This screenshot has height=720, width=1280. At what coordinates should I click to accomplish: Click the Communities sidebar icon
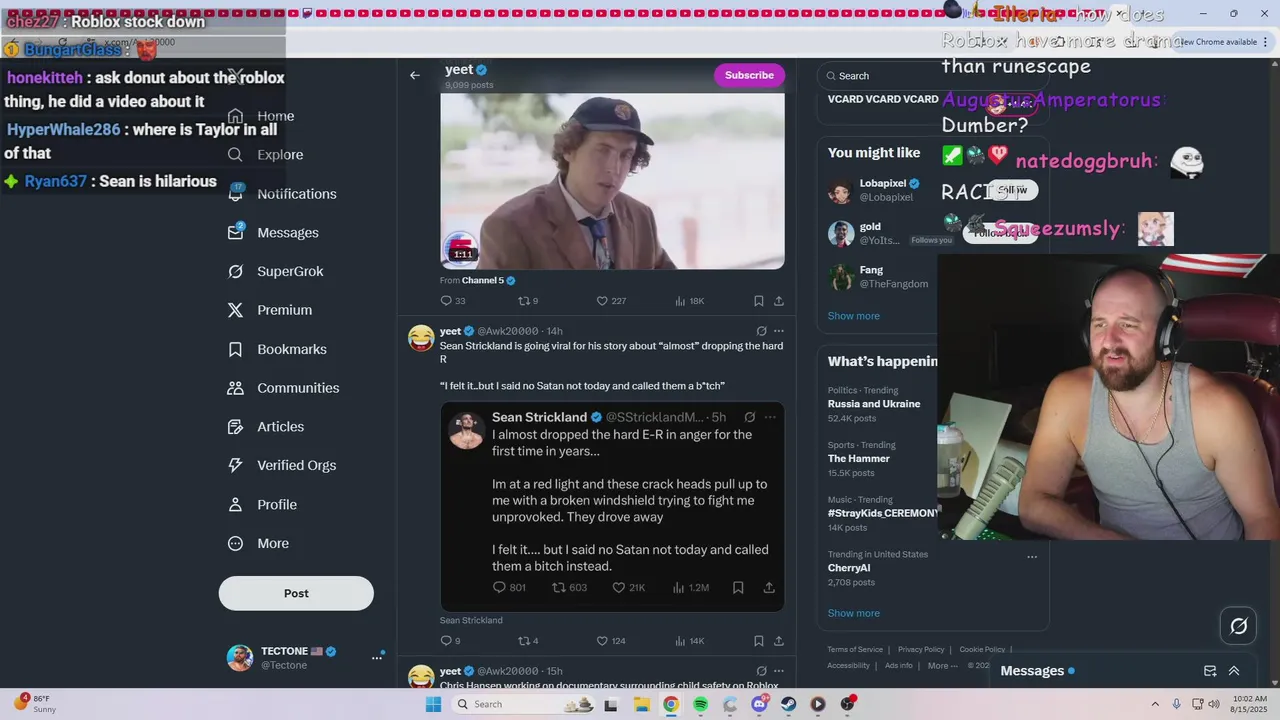click(235, 388)
